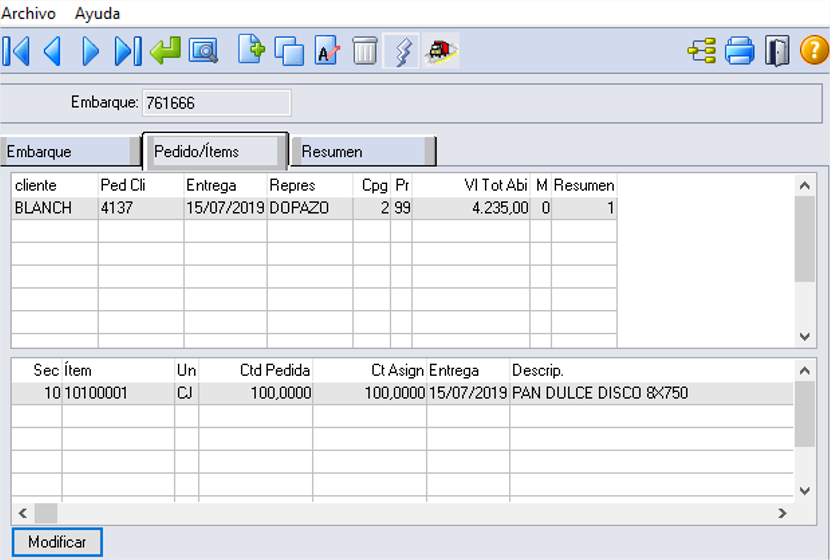The height and width of the screenshot is (560, 830).
Task: Open the Ayuda menu
Action: [x=97, y=13]
